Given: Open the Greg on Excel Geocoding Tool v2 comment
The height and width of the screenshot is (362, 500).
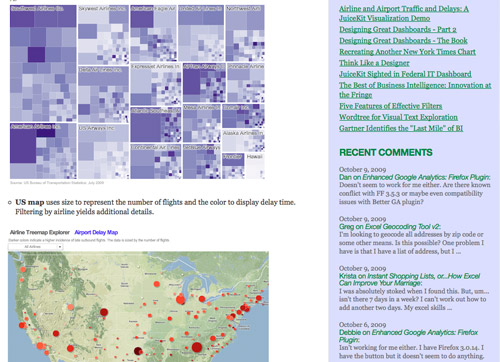Looking at the screenshot, I should tap(390, 227).
